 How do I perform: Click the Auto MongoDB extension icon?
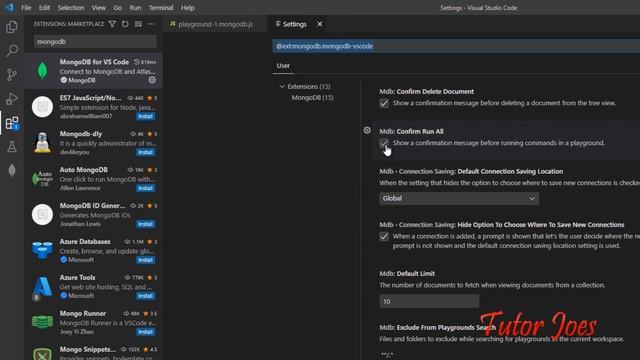42,178
